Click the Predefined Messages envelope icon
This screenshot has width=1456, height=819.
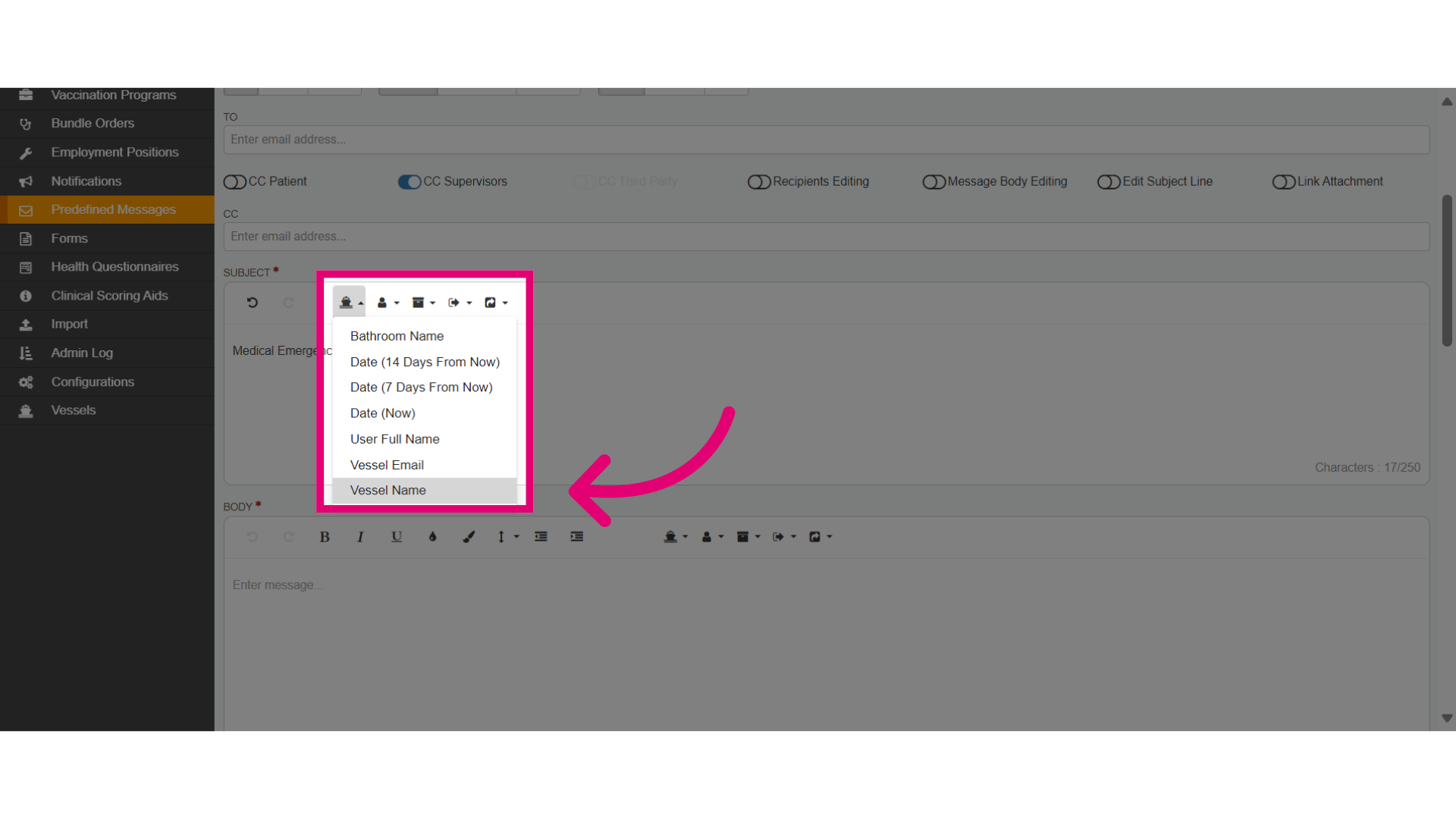coord(26,210)
